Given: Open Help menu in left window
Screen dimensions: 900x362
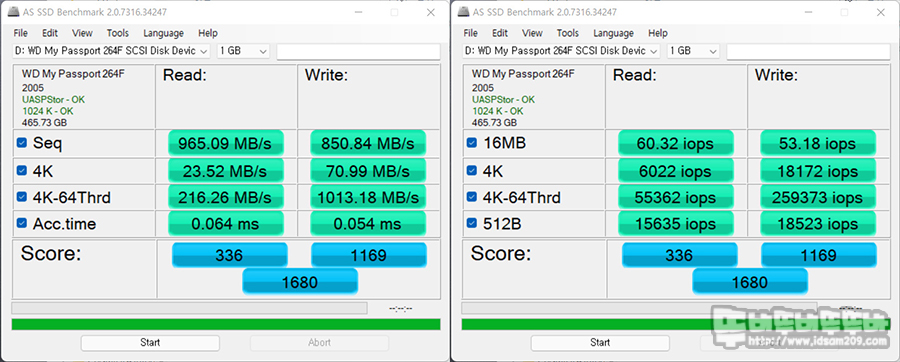Looking at the screenshot, I should 208,33.
